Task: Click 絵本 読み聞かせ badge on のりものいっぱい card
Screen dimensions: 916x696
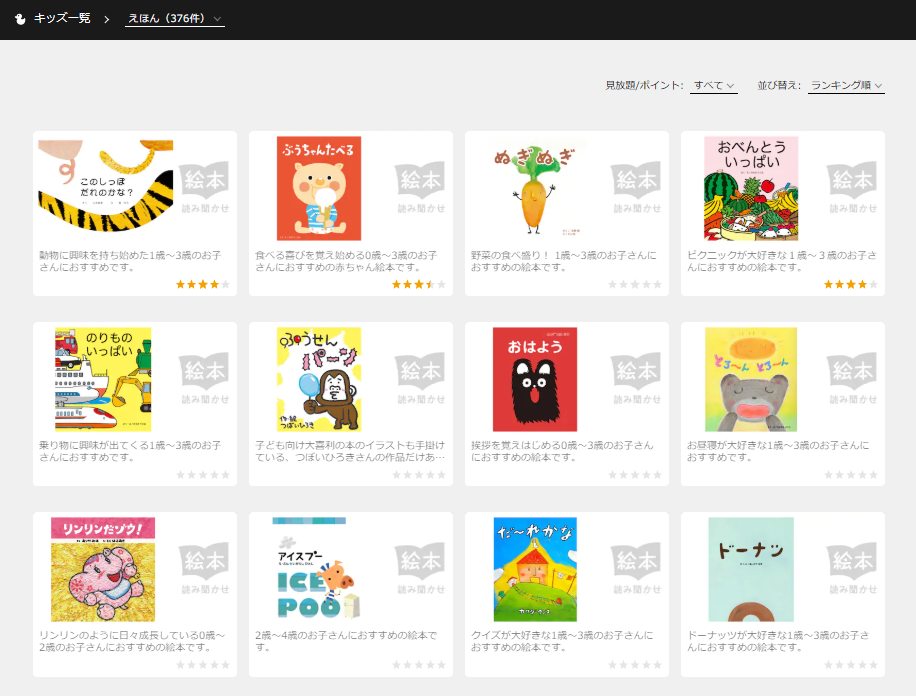Action: click(204, 379)
